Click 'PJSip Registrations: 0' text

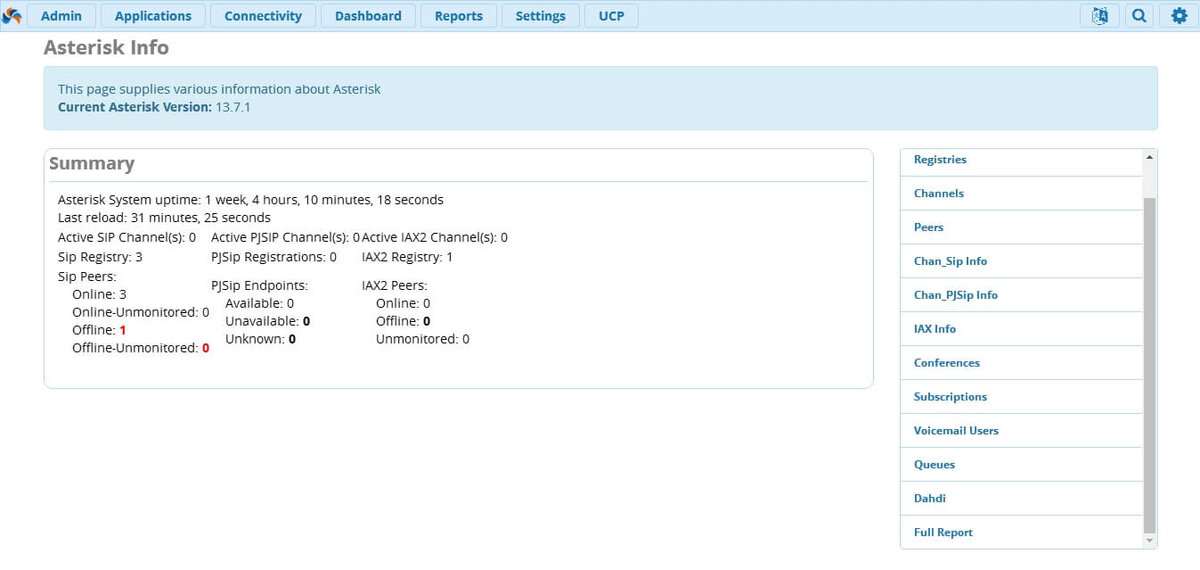tap(274, 257)
